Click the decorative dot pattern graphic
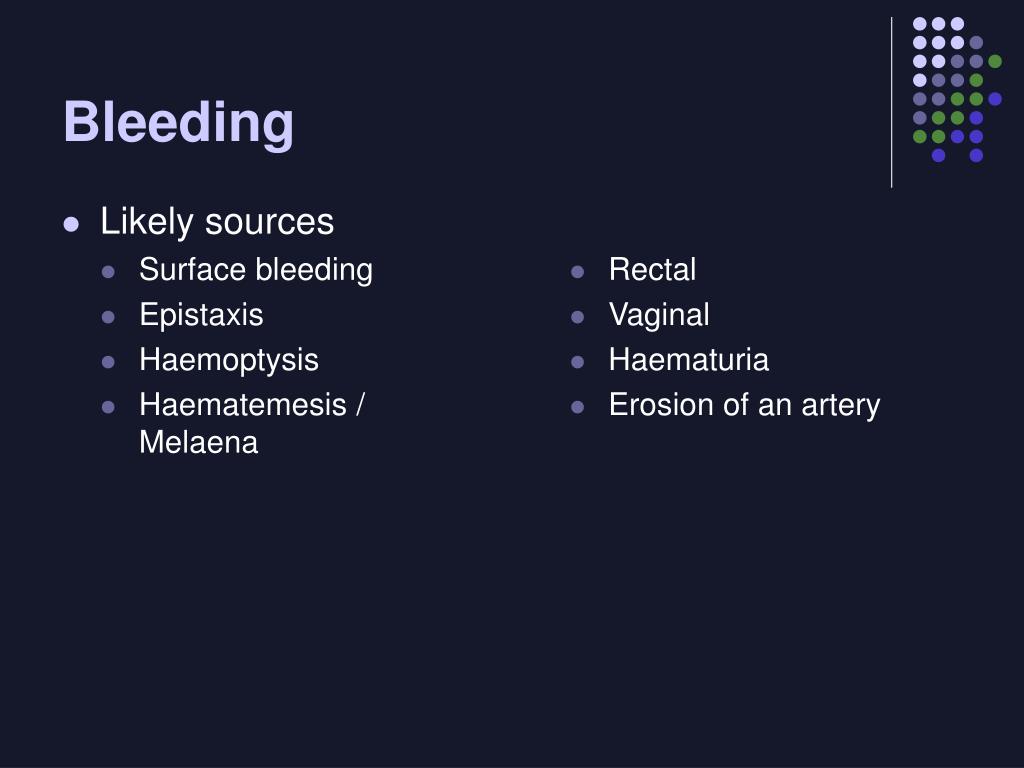The height and width of the screenshot is (768, 1024). (957, 89)
